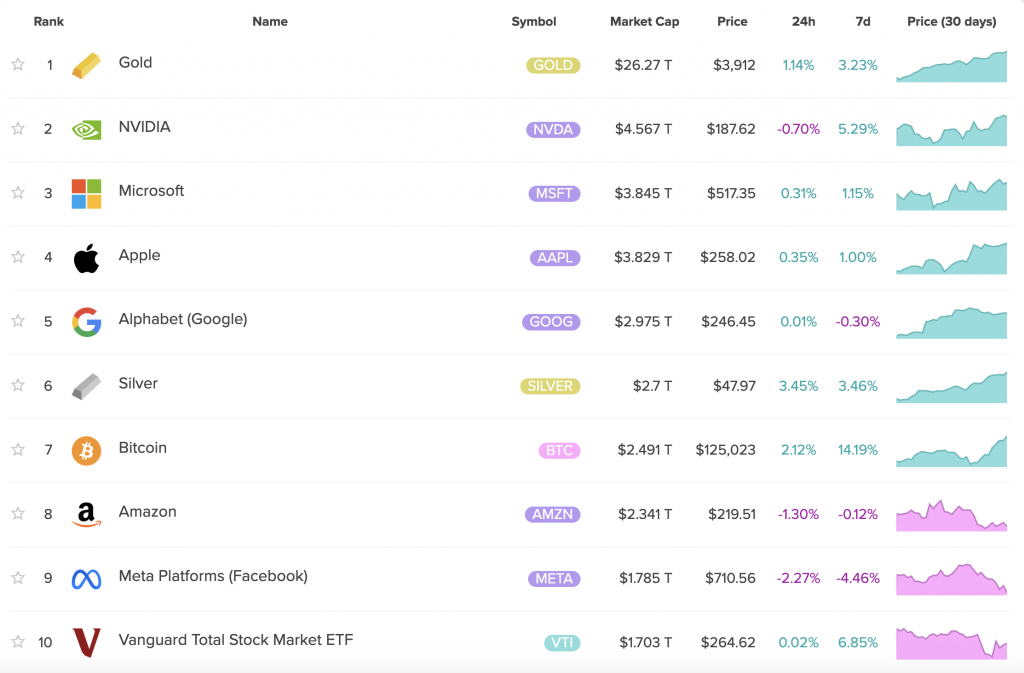Toggle favorite star for Vanguard ETF
This screenshot has width=1024, height=673.
coord(18,642)
